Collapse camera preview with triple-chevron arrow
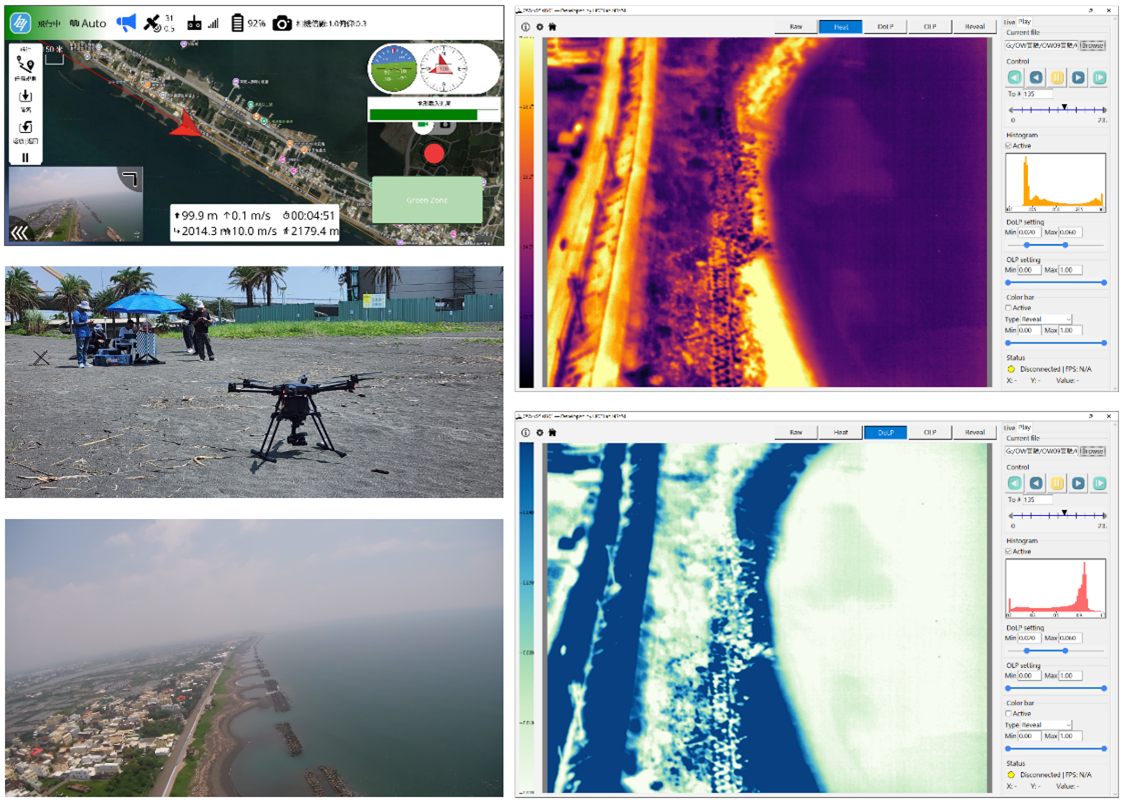This screenshot has height=802, width=1126. [21, 233]
